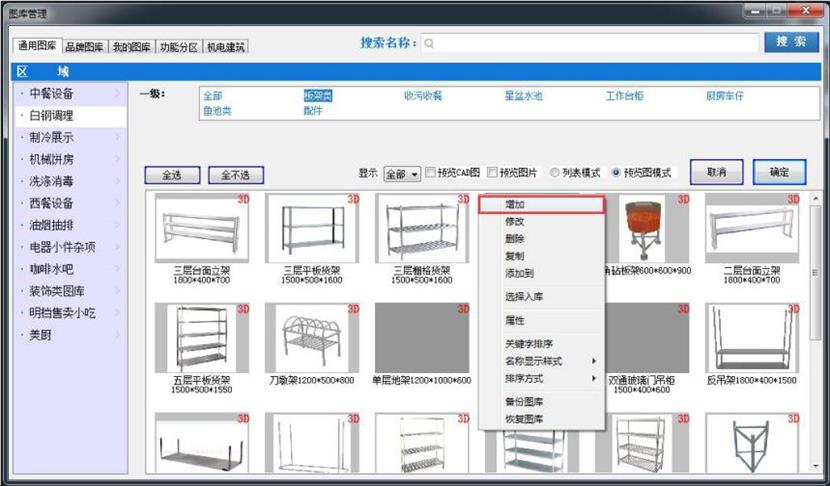The width and height of the screenshot is (830, 486).
Task: Select 咖啡水吧 in the region list
Action: [70, 269]
